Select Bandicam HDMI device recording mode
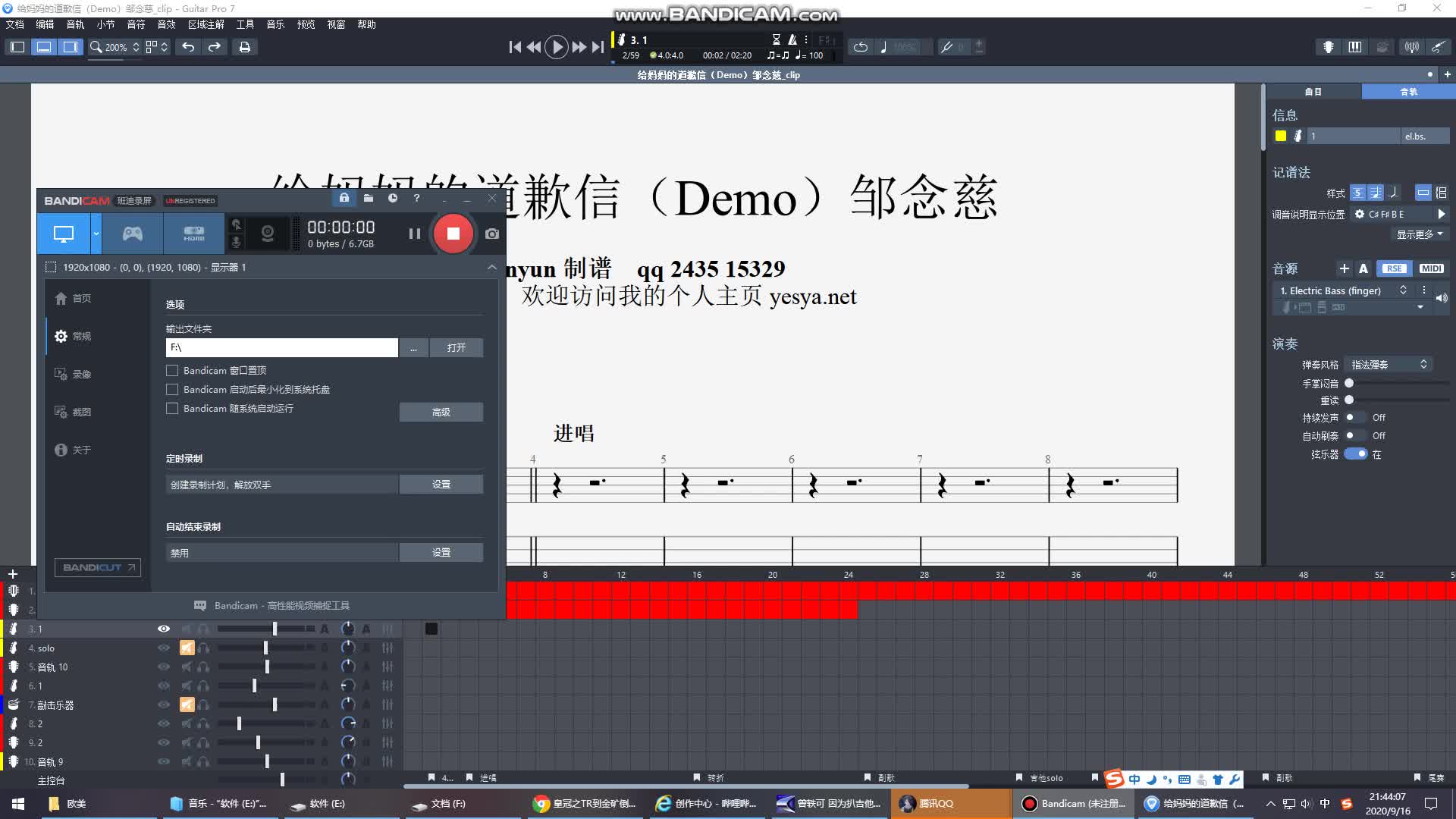 click(194, 234)
